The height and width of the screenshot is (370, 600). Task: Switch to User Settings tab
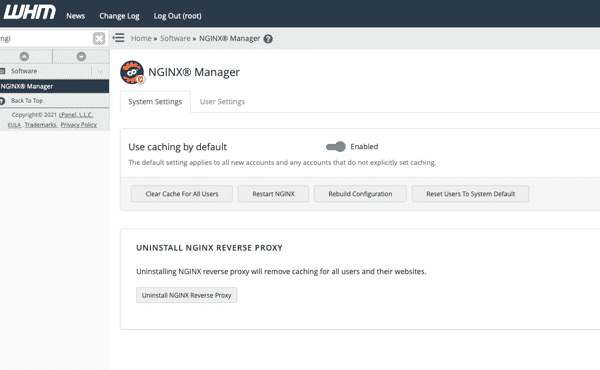point(222,102)
